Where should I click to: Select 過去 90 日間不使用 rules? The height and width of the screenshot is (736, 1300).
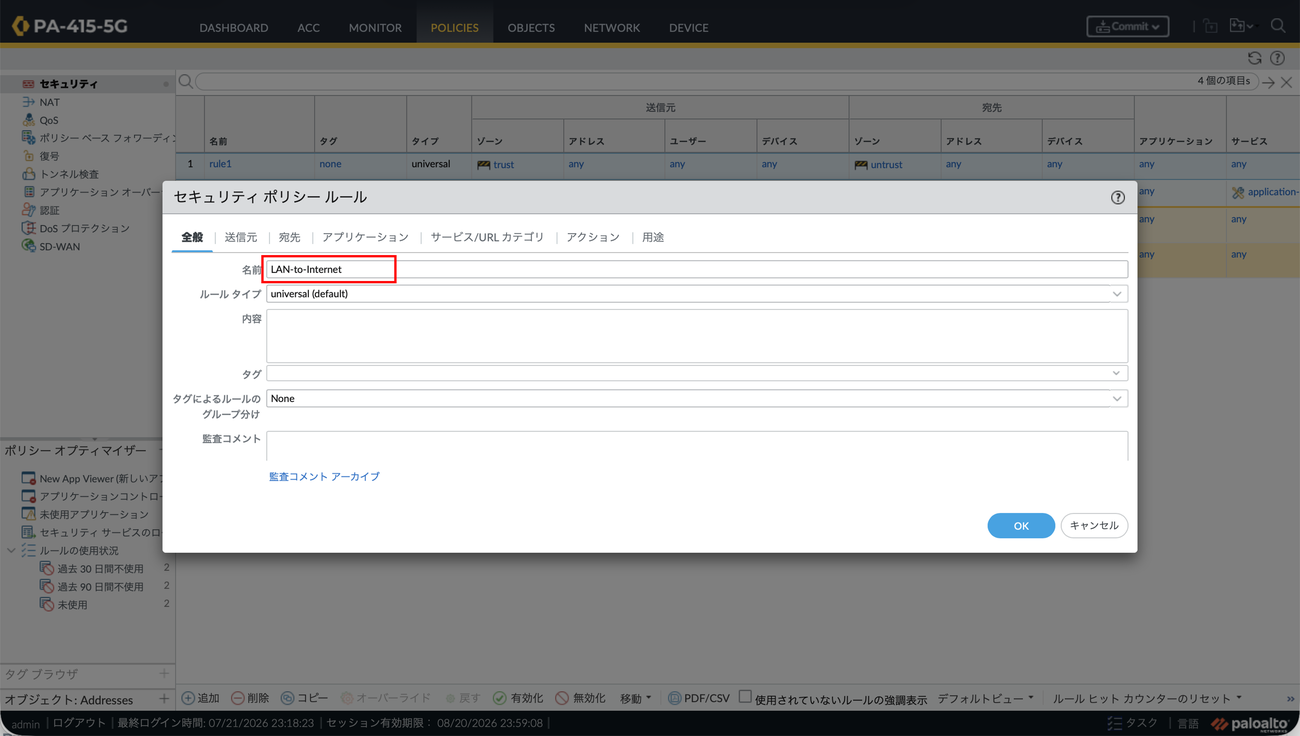coord(100,586)
